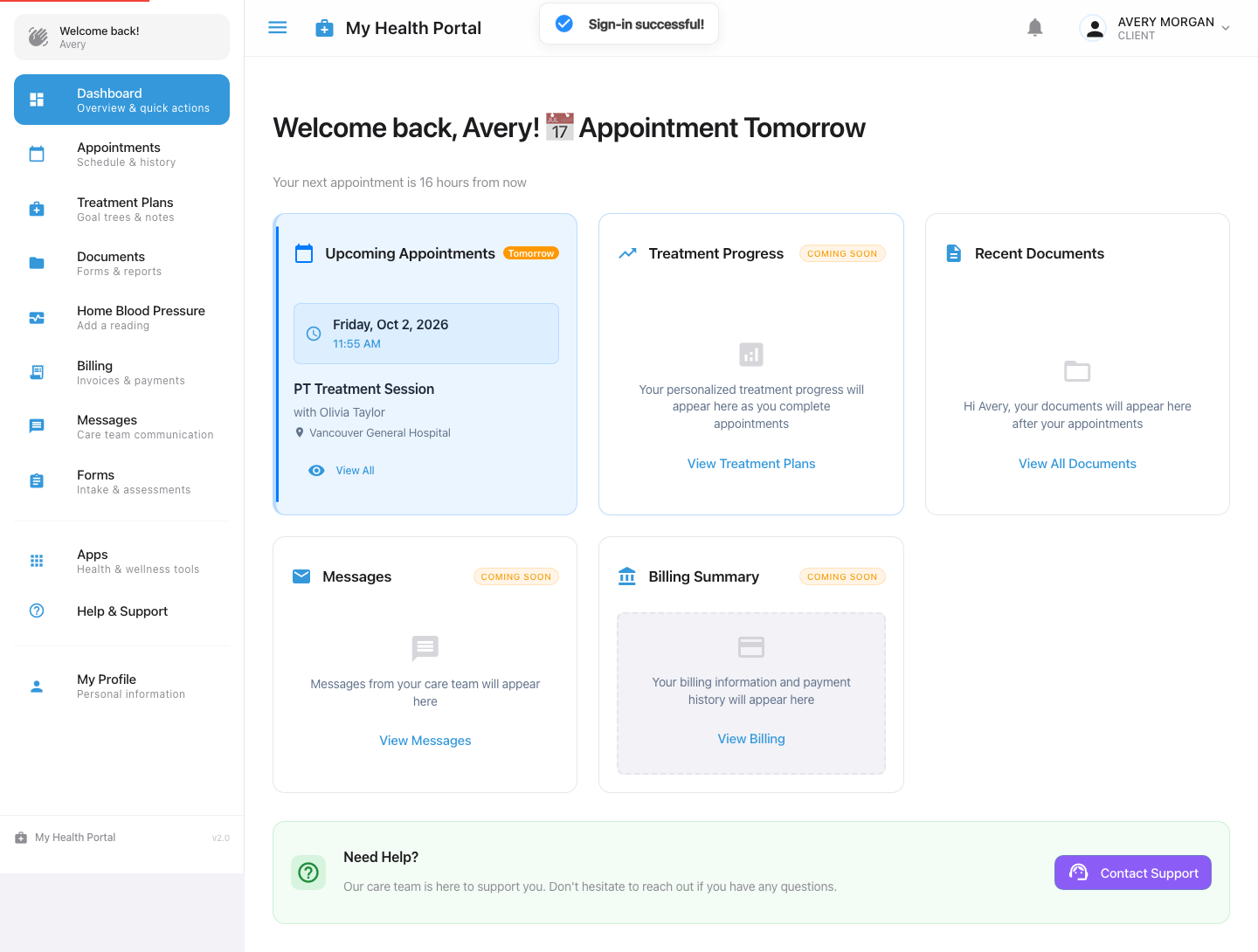The height and width of the screenshot is (952, 1258).
Task: Click the PT Treatment Session title
Action: (x=364, y=390)
